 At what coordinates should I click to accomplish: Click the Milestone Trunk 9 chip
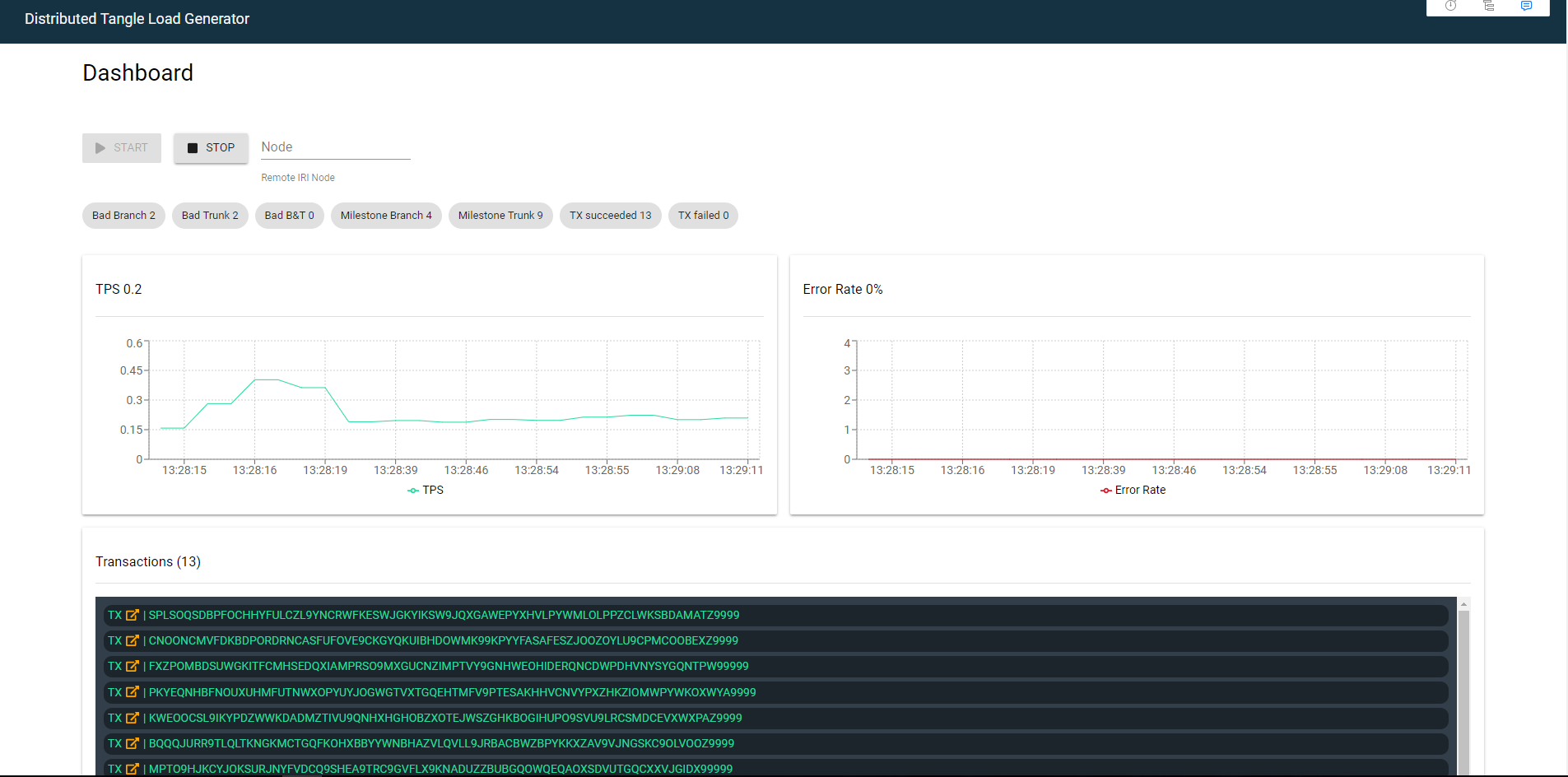point(500,216)
